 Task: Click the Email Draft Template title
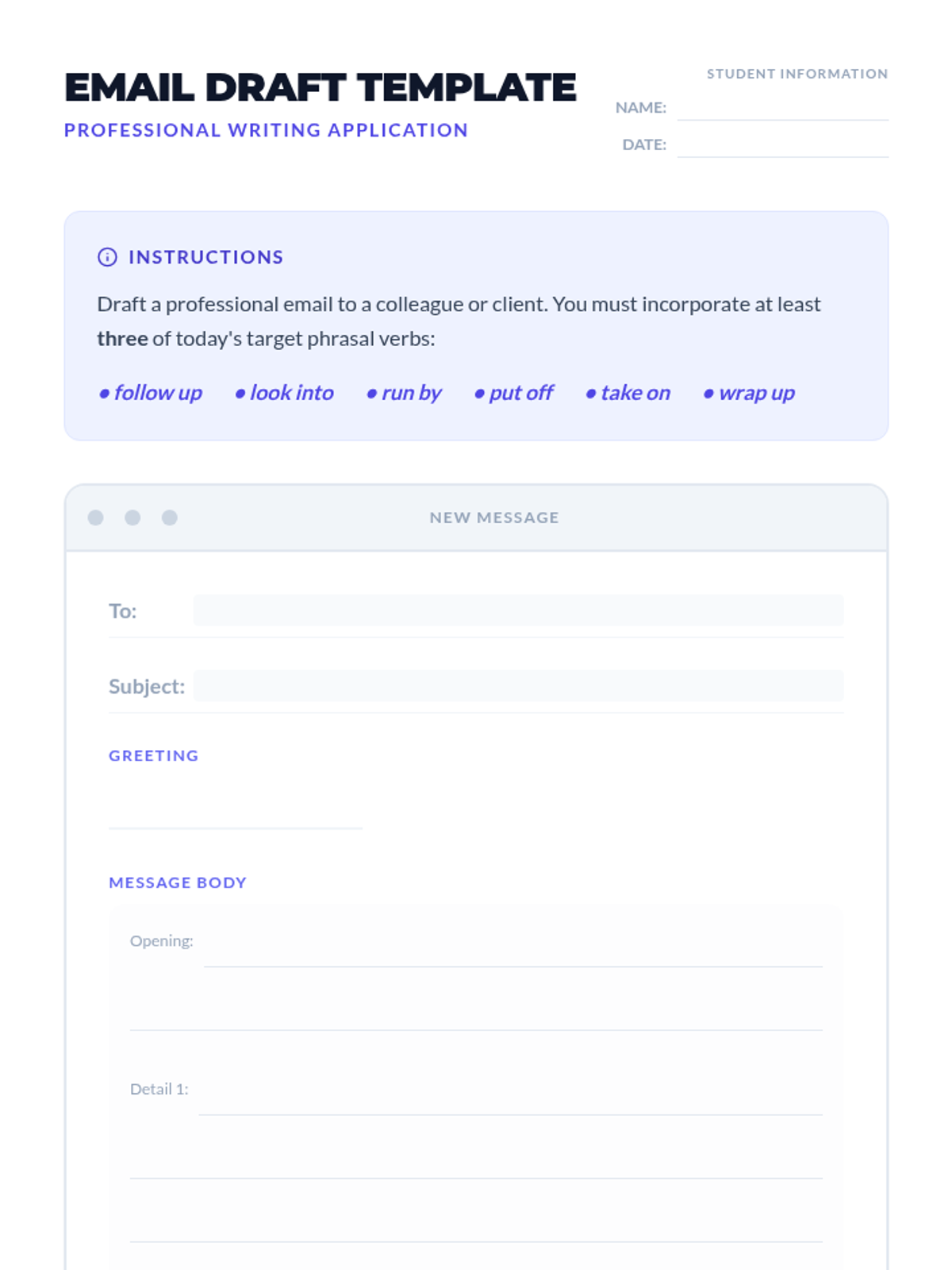pyautogui.click(x=320, y=87)
